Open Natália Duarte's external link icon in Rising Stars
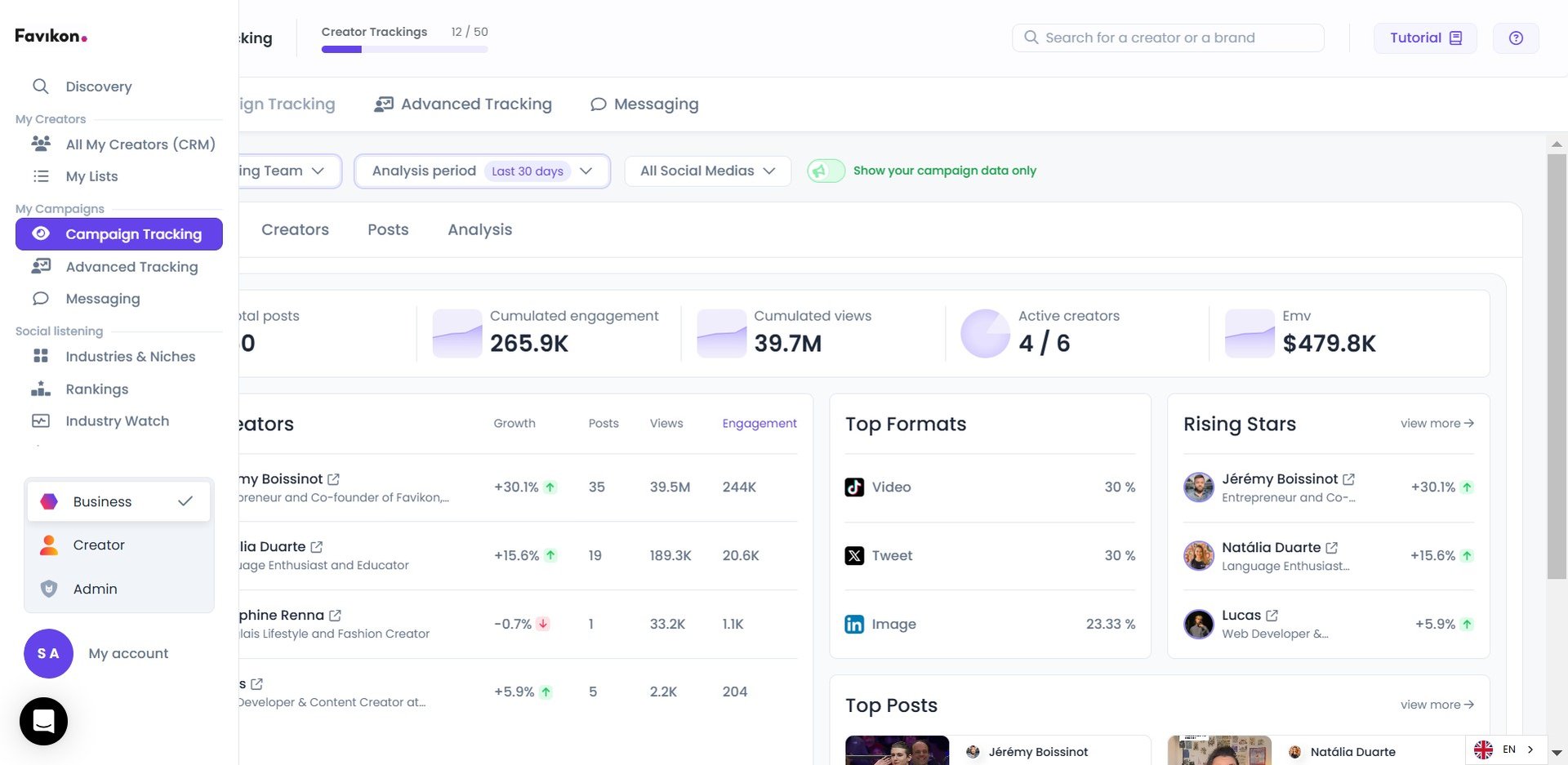 [1331, 548]
